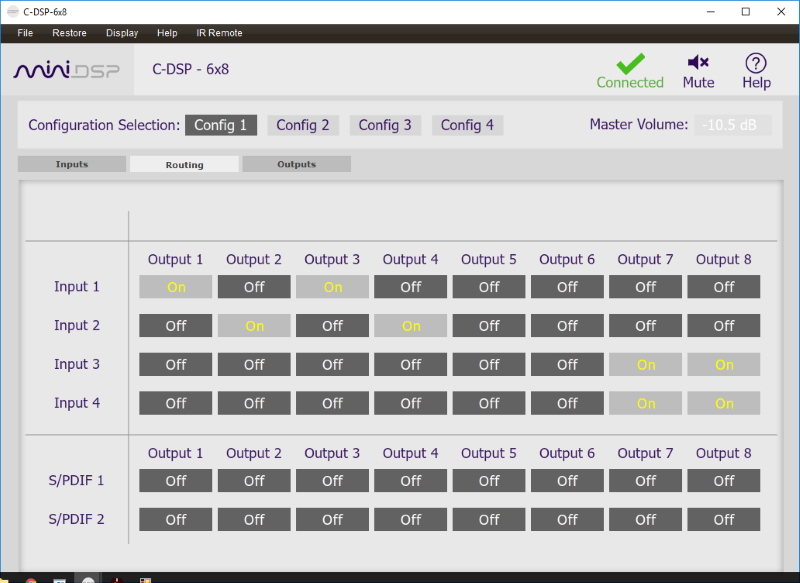800x583 pixels.
Task: Open the Help menu in the menu bar
Action: pos(167,33)
